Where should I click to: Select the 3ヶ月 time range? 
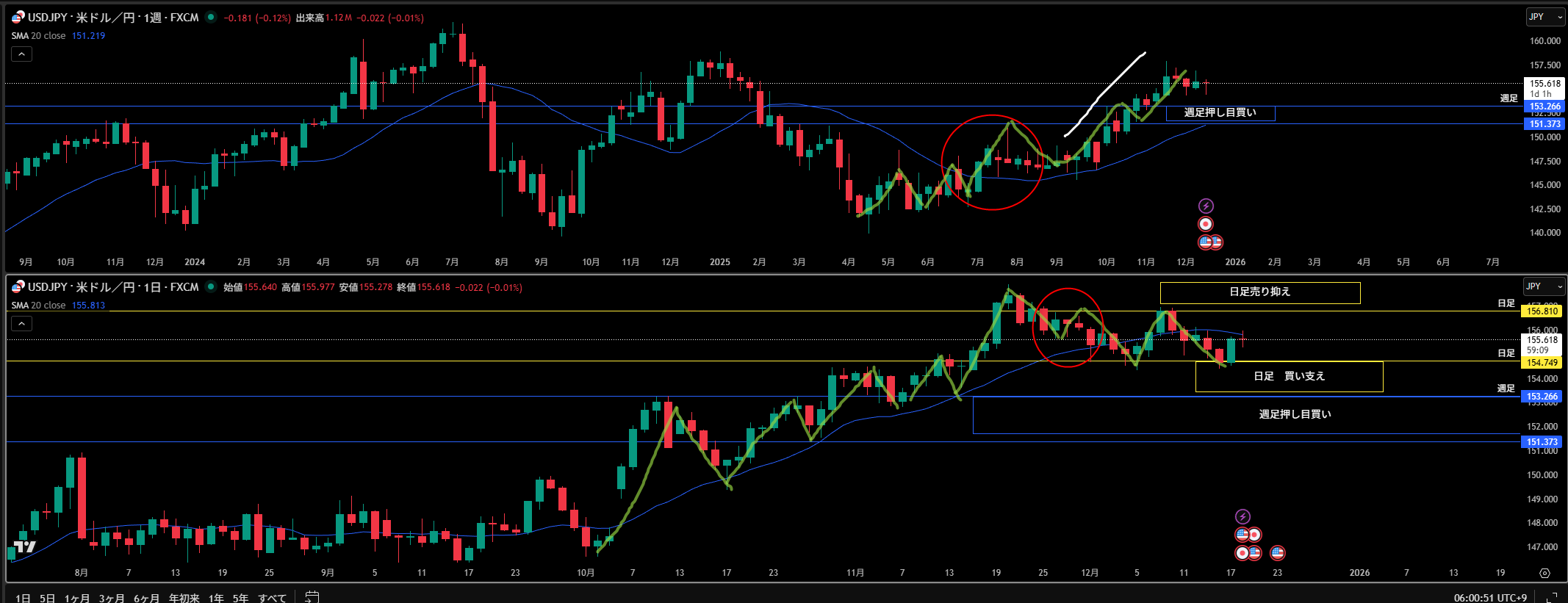click(112, 598)
